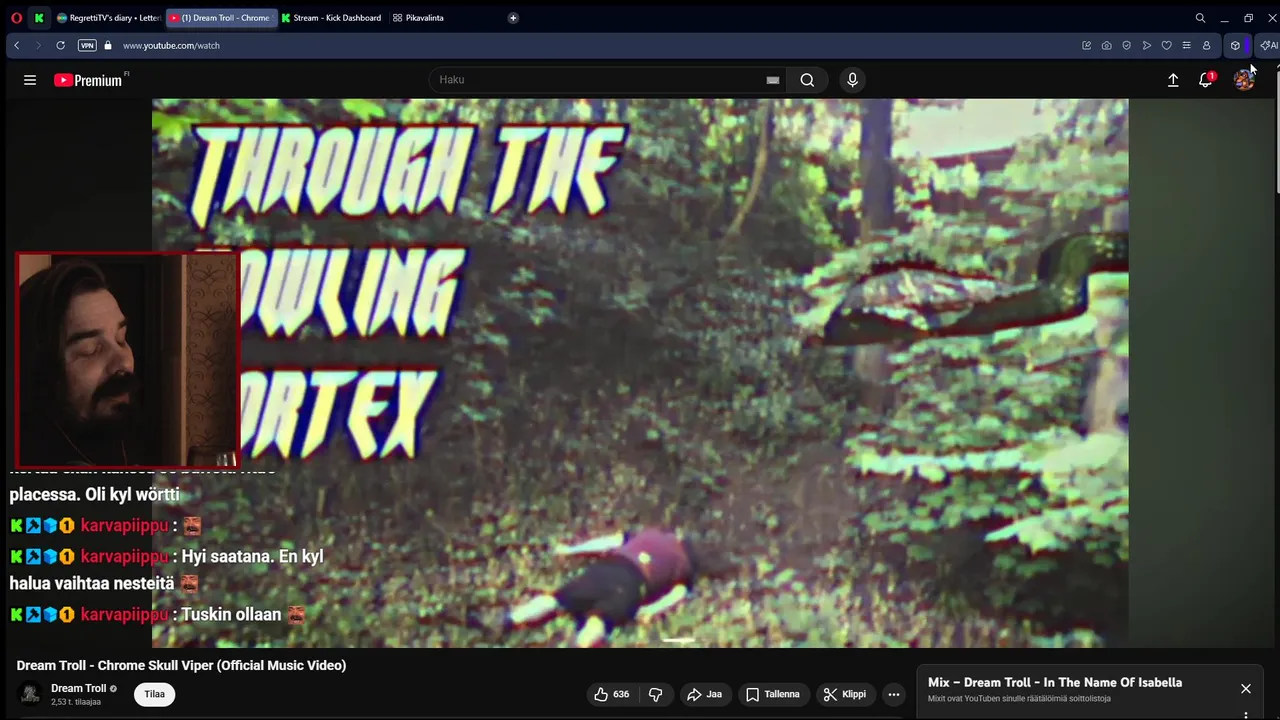Save the video with Tallenna button
This screenshot has height=720, width=1280.
(773, 694)
